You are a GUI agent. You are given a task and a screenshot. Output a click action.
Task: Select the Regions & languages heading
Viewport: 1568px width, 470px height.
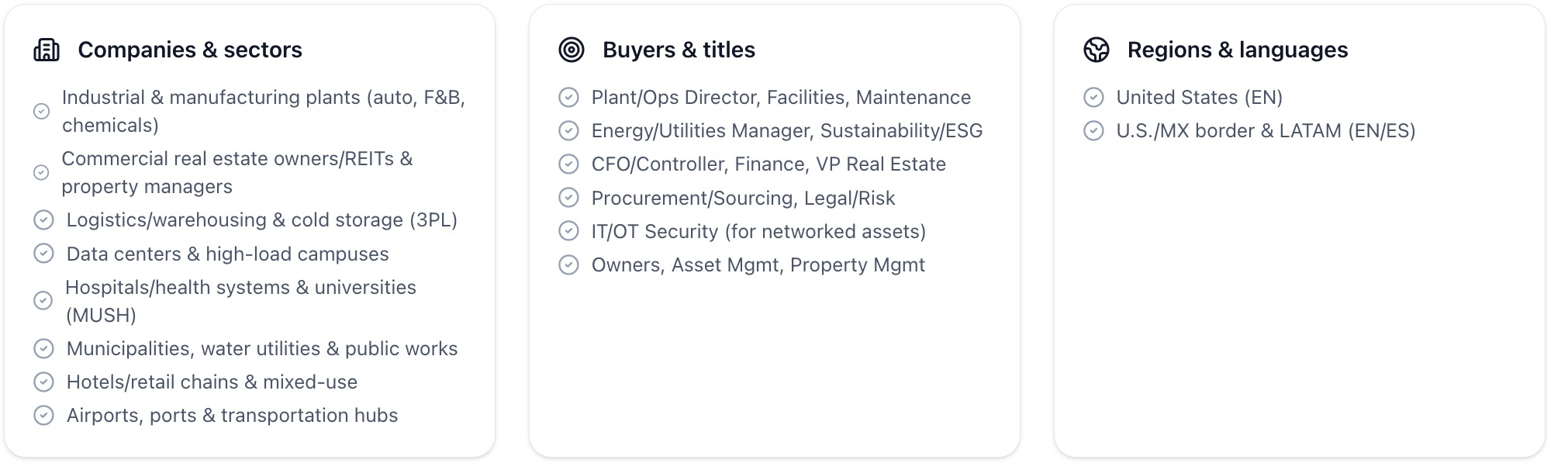[1237, 50]
